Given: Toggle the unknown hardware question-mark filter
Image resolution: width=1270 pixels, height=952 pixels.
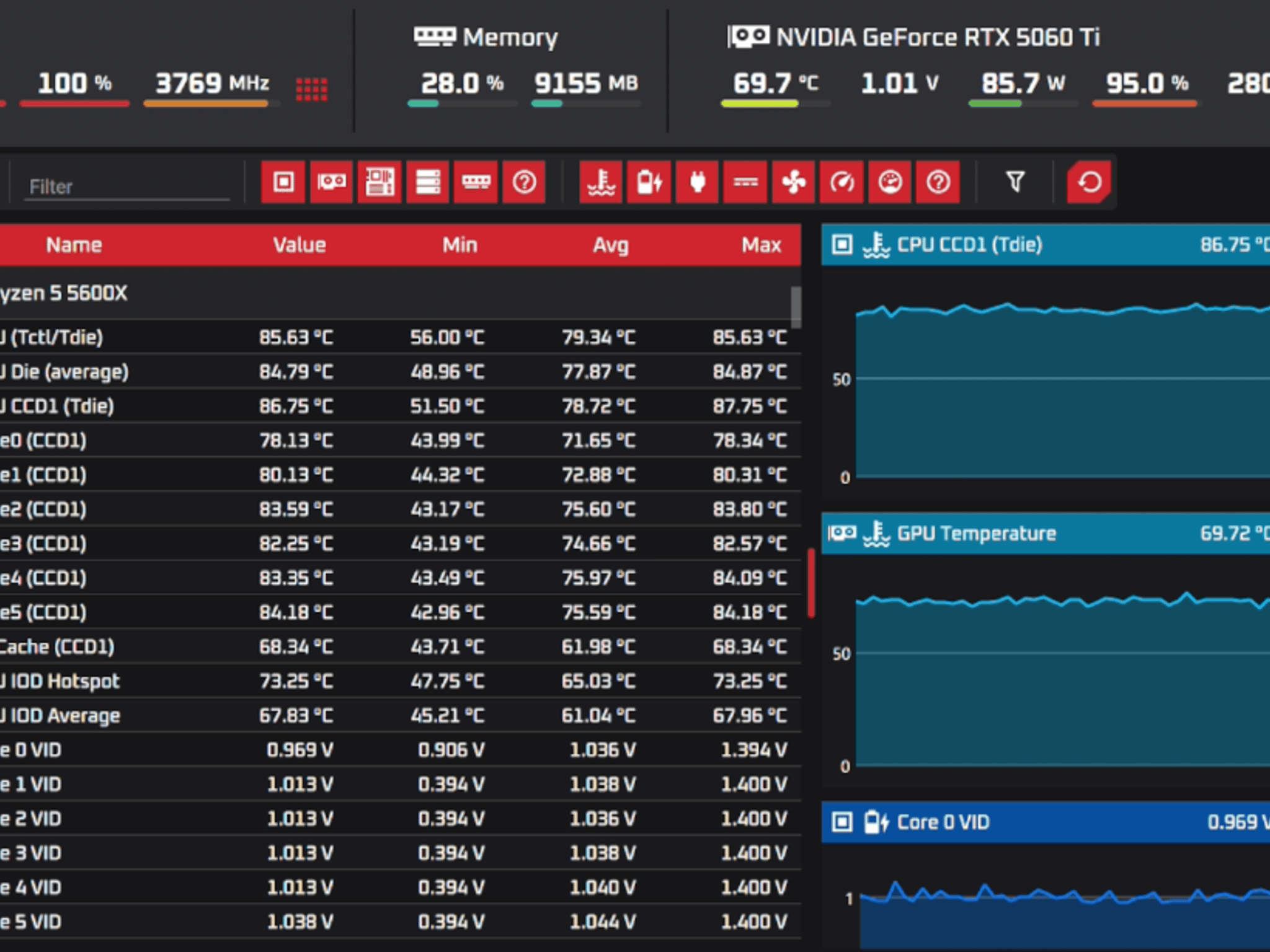Looking at the screenshot, I should (524, 182).
